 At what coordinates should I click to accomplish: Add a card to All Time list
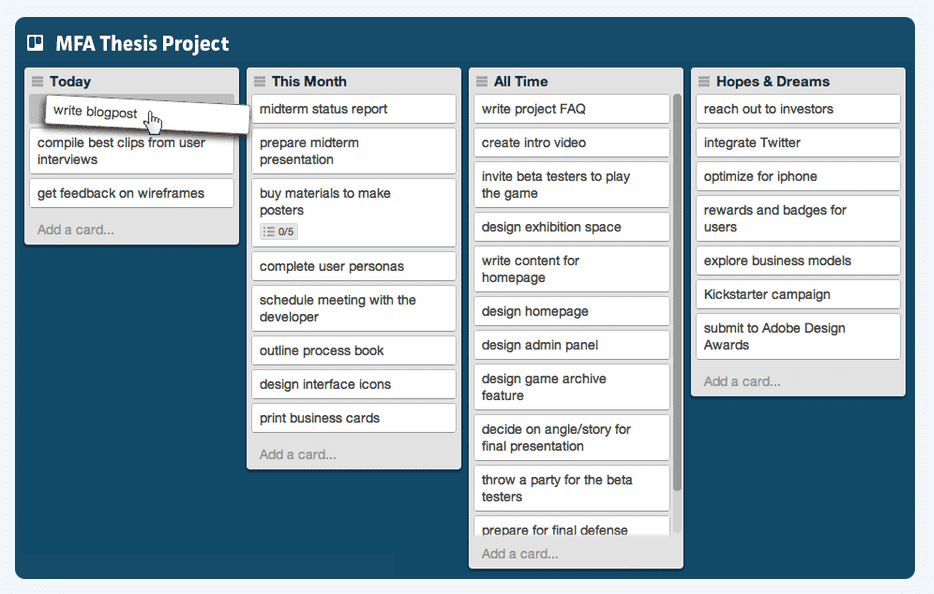click(520, 554)
